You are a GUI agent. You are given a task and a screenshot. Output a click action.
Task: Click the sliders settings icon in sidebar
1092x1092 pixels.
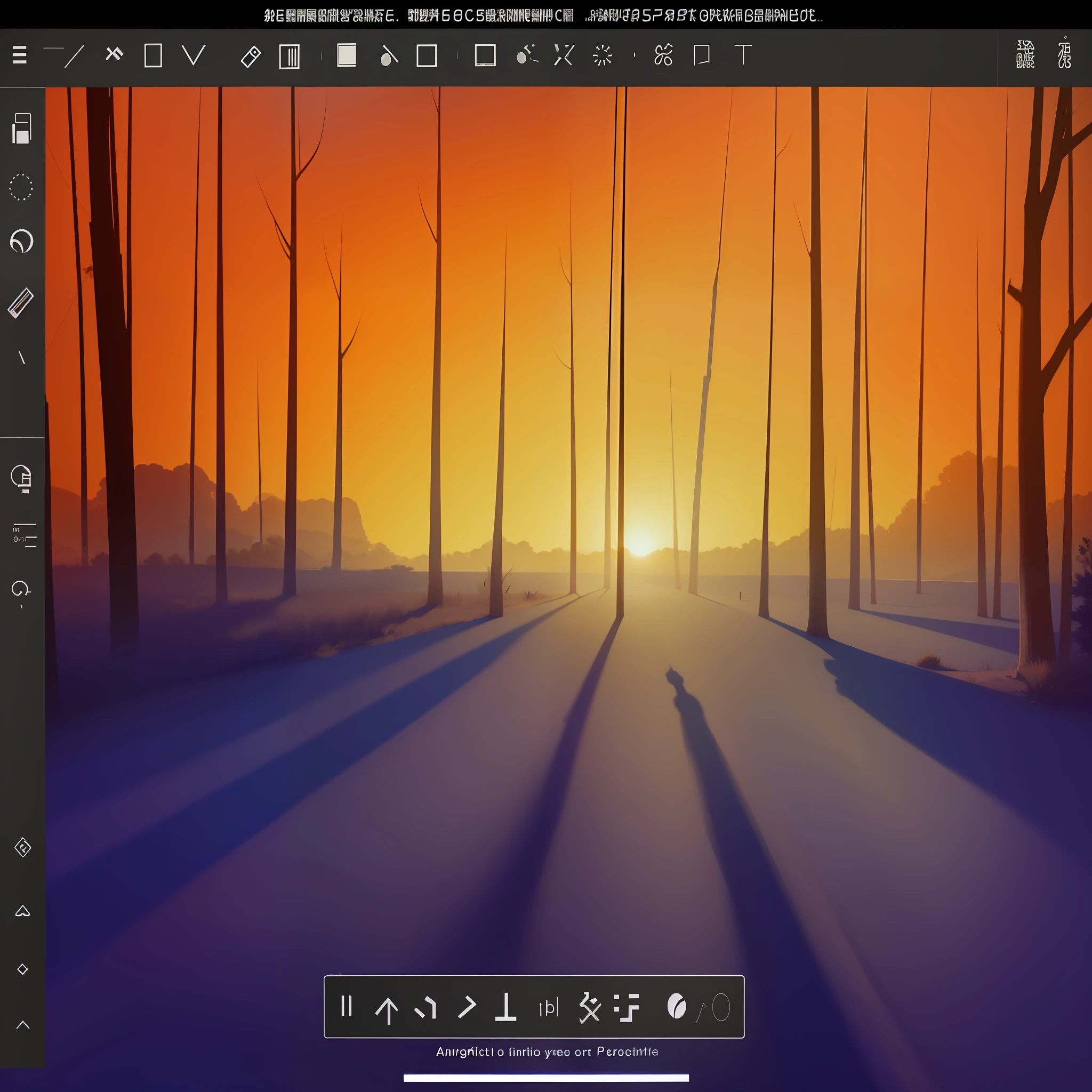click(25, 535)
